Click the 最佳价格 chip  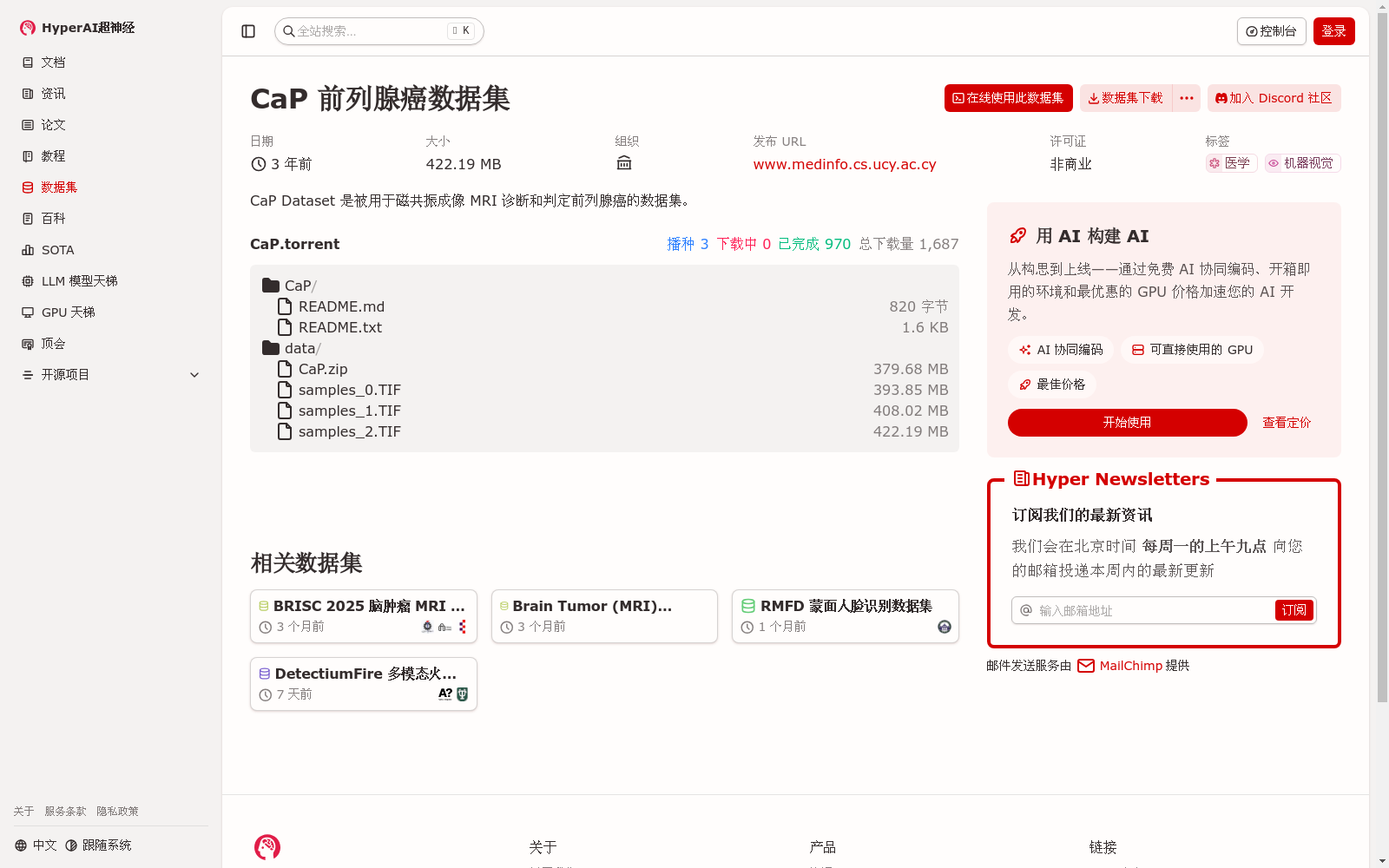tap(1052, 385)
